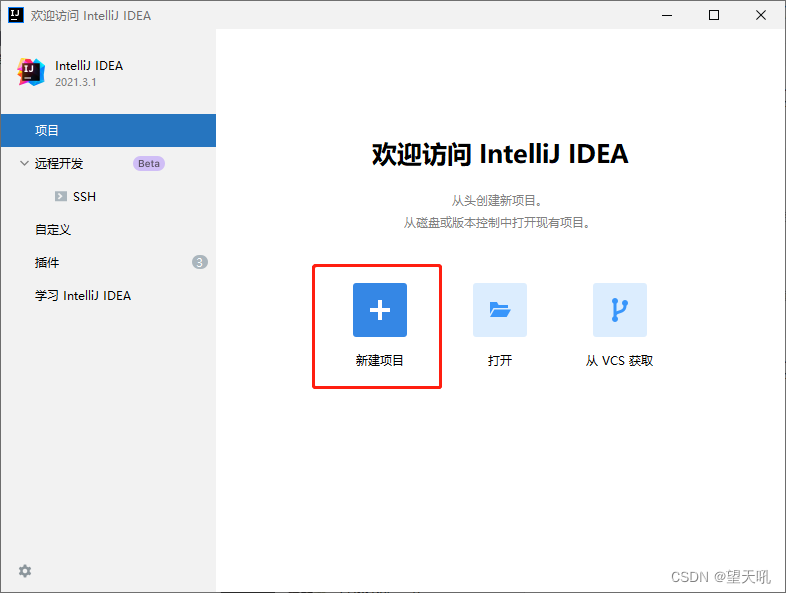
Task: Click the title bar IntelliJ icon
Action: click(x=16, y=15)
